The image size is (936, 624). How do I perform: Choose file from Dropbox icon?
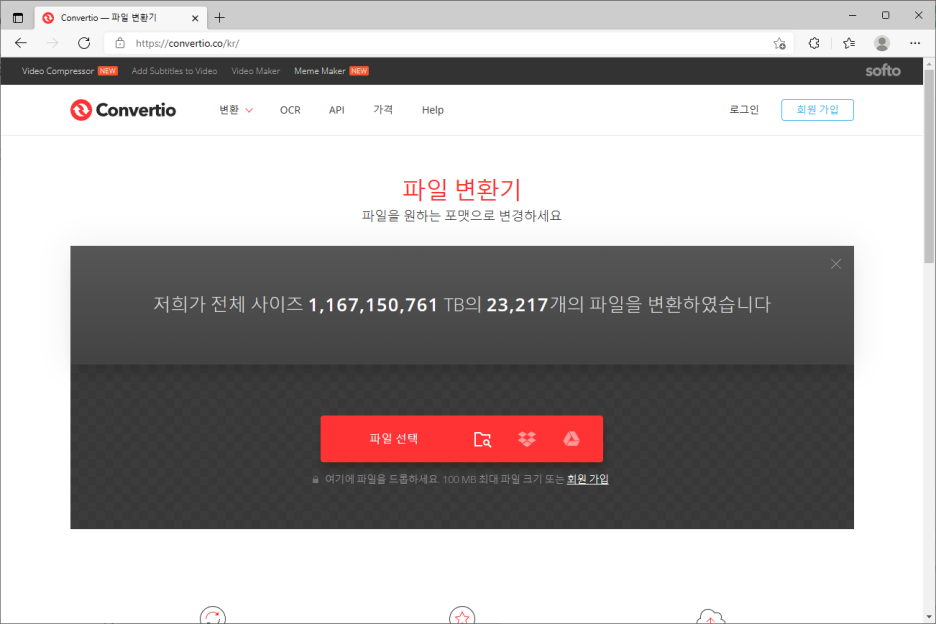click(x=526, y=439)
